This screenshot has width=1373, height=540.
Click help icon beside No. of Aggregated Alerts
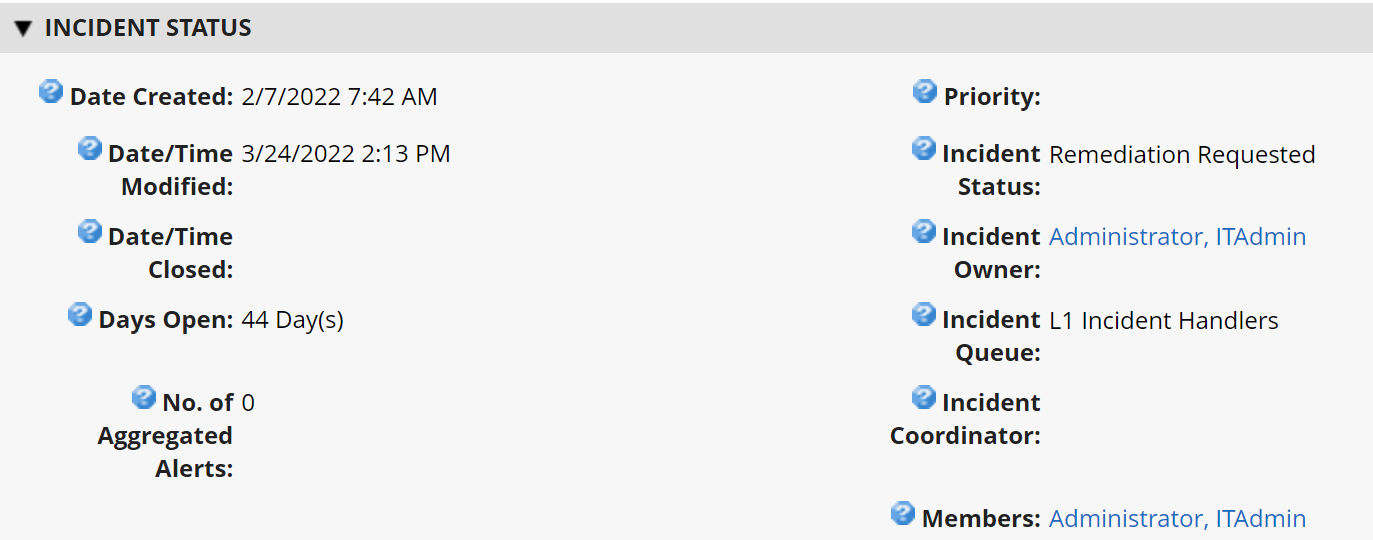tap(144, 398)
